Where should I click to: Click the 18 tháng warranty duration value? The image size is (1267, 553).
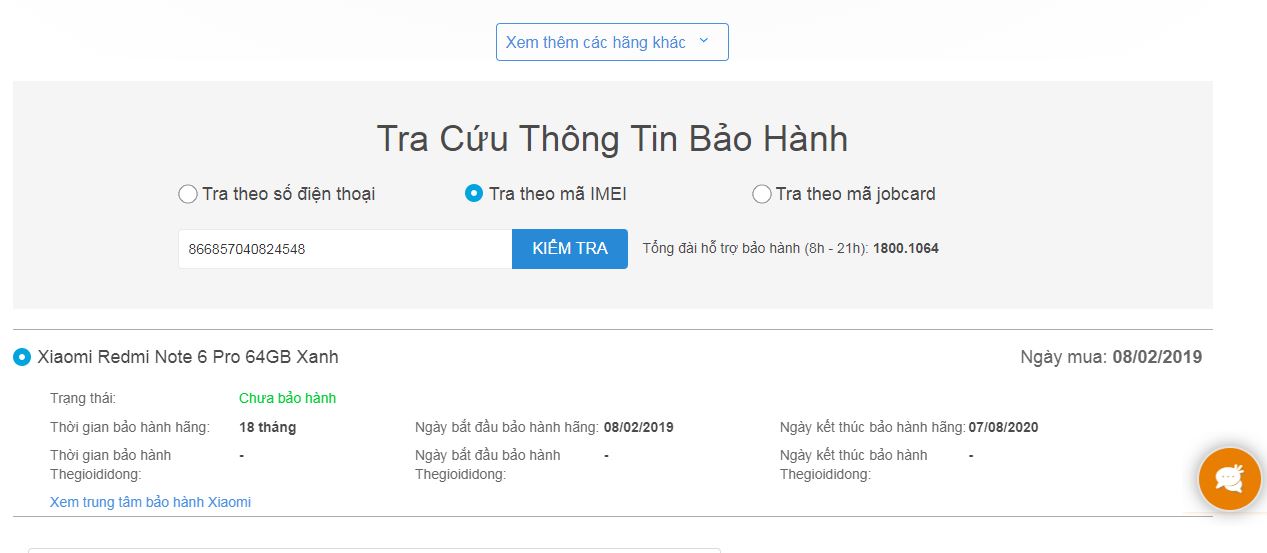(267, 427)
